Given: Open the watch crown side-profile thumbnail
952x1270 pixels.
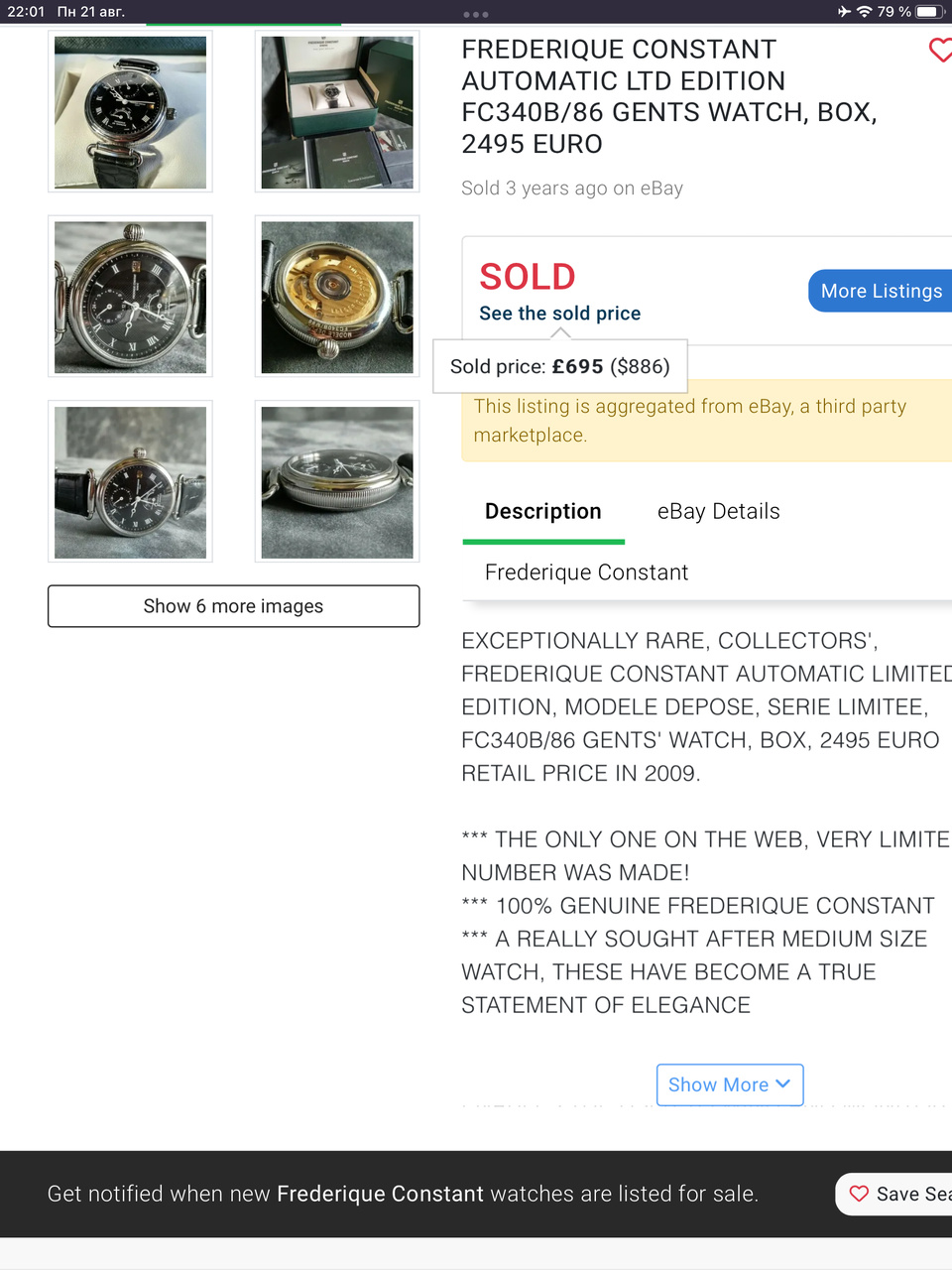Looking at the screenshot, I should pyautogui.click(x=337, y=482).
